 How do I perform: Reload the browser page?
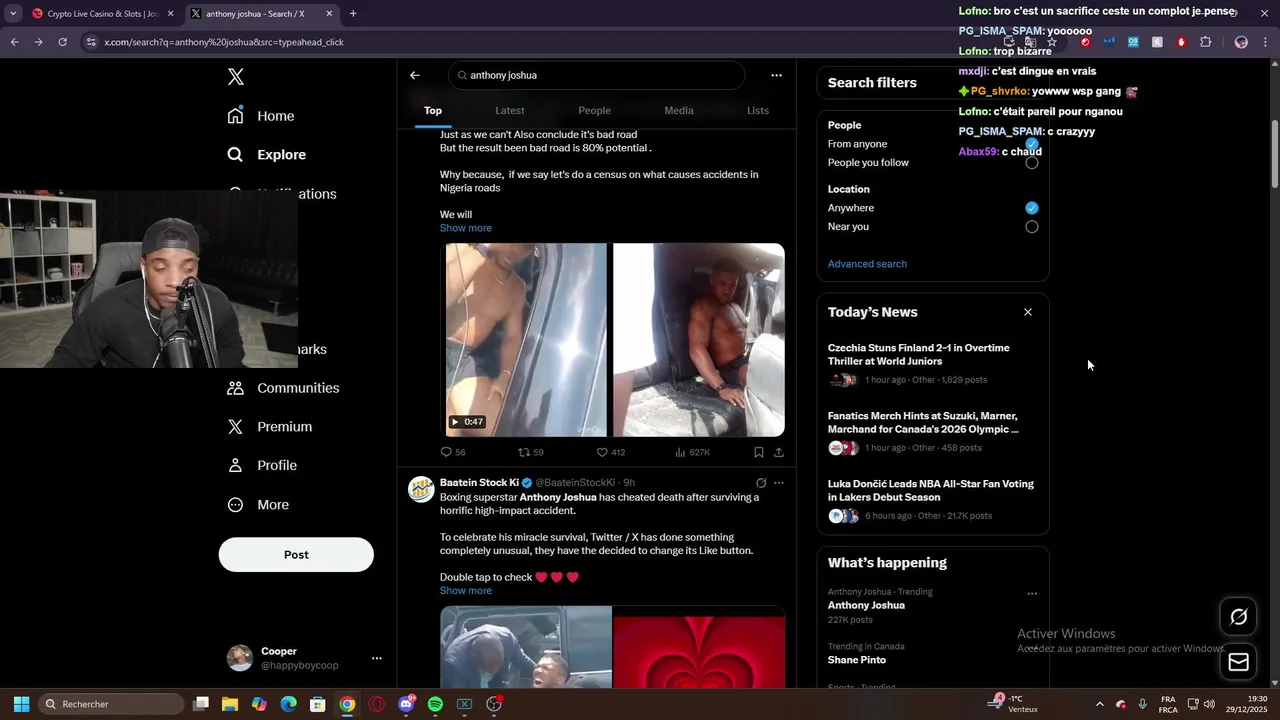(x=62, y=42)
